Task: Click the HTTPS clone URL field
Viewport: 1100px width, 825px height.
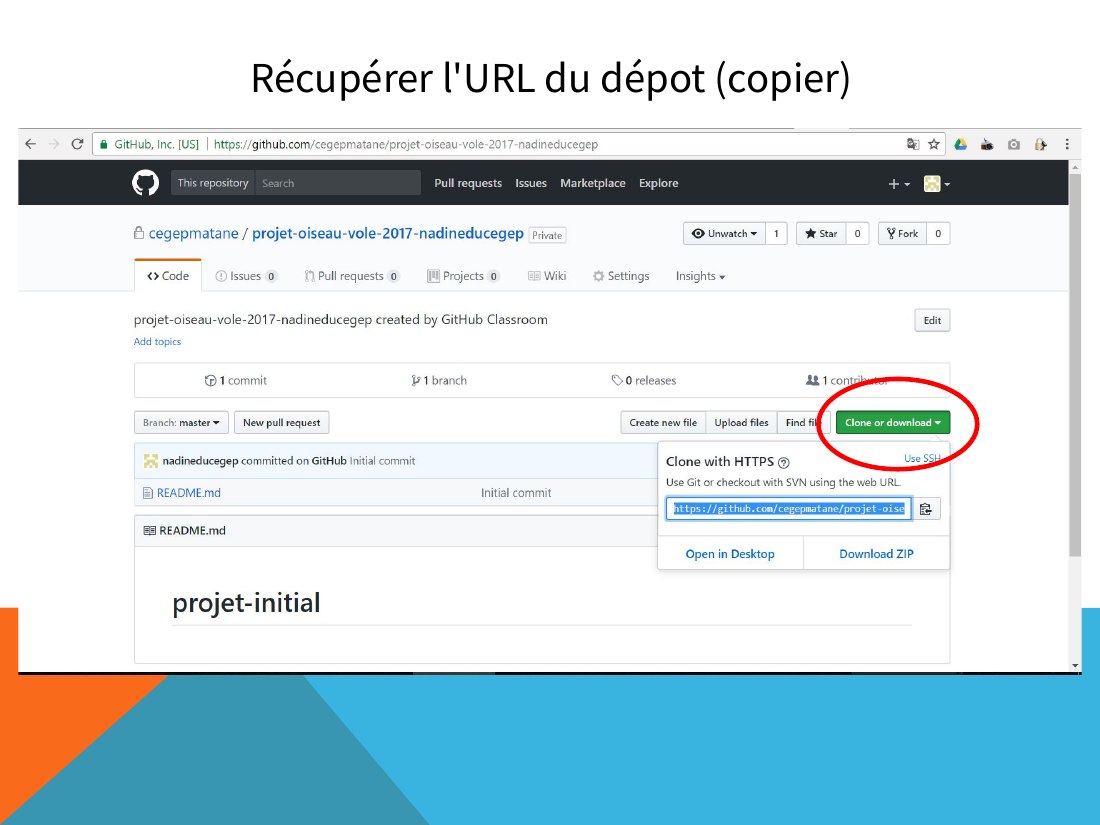Action: pos(789,509)
